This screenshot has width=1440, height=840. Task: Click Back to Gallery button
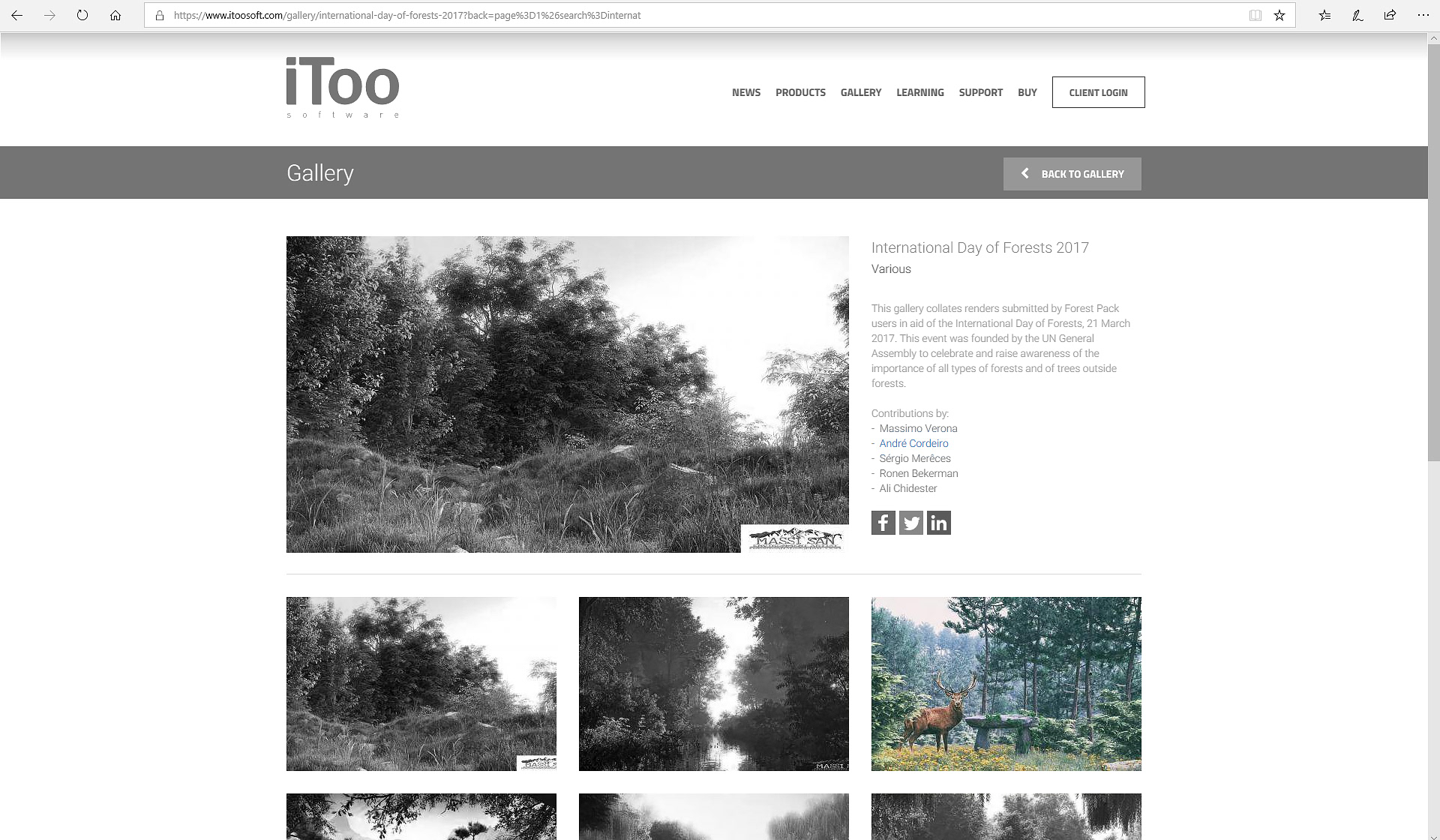pos(1072,174)
